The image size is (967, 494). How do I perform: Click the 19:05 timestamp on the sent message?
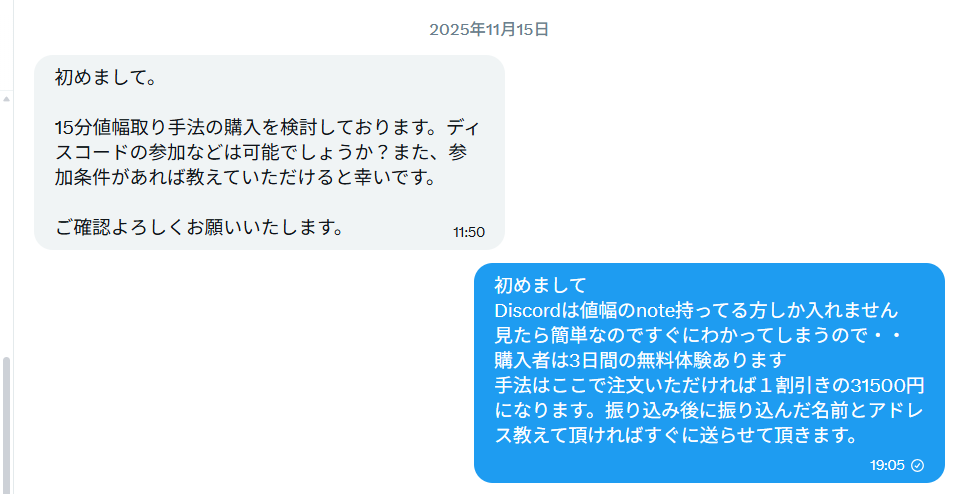click(887, 466)
